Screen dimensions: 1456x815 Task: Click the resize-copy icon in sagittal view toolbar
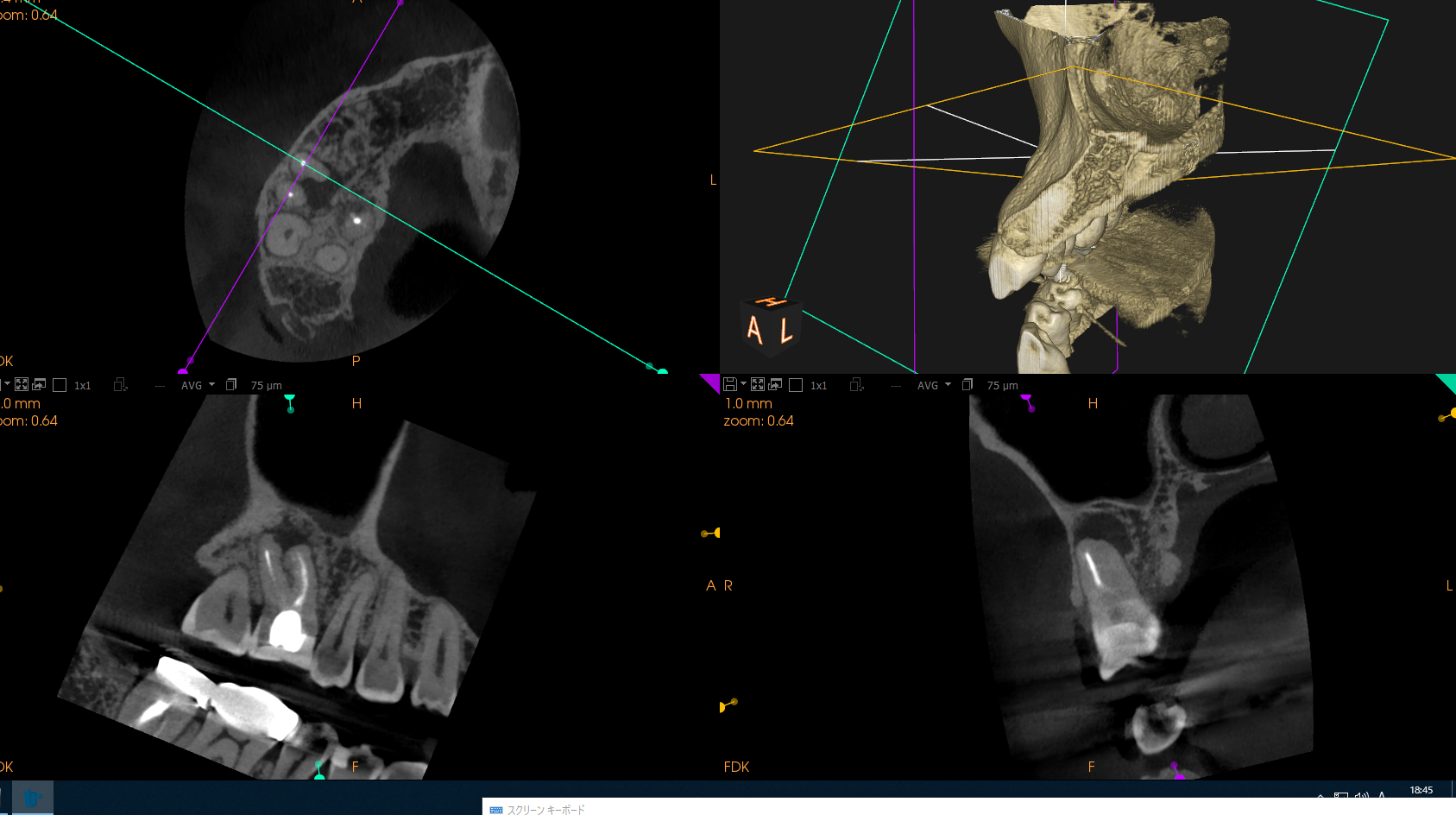click(120, 385)
